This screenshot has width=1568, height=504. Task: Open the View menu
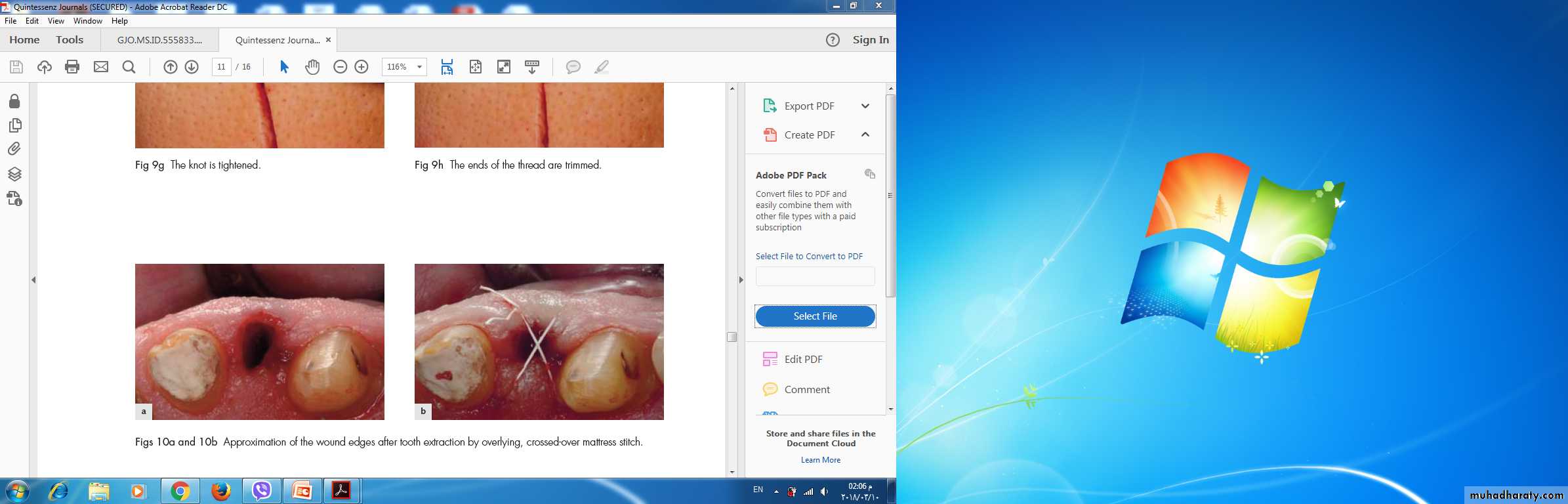56,21
